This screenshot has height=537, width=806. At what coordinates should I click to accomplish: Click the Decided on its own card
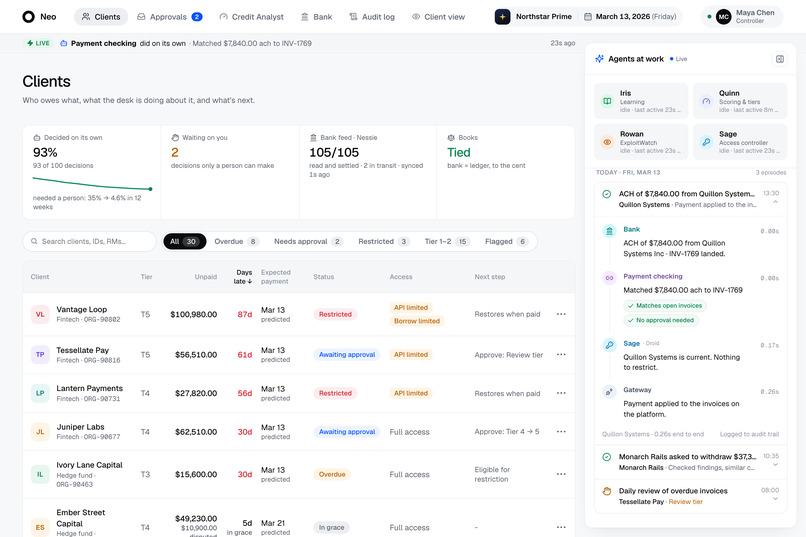click(x=92, y=172)
